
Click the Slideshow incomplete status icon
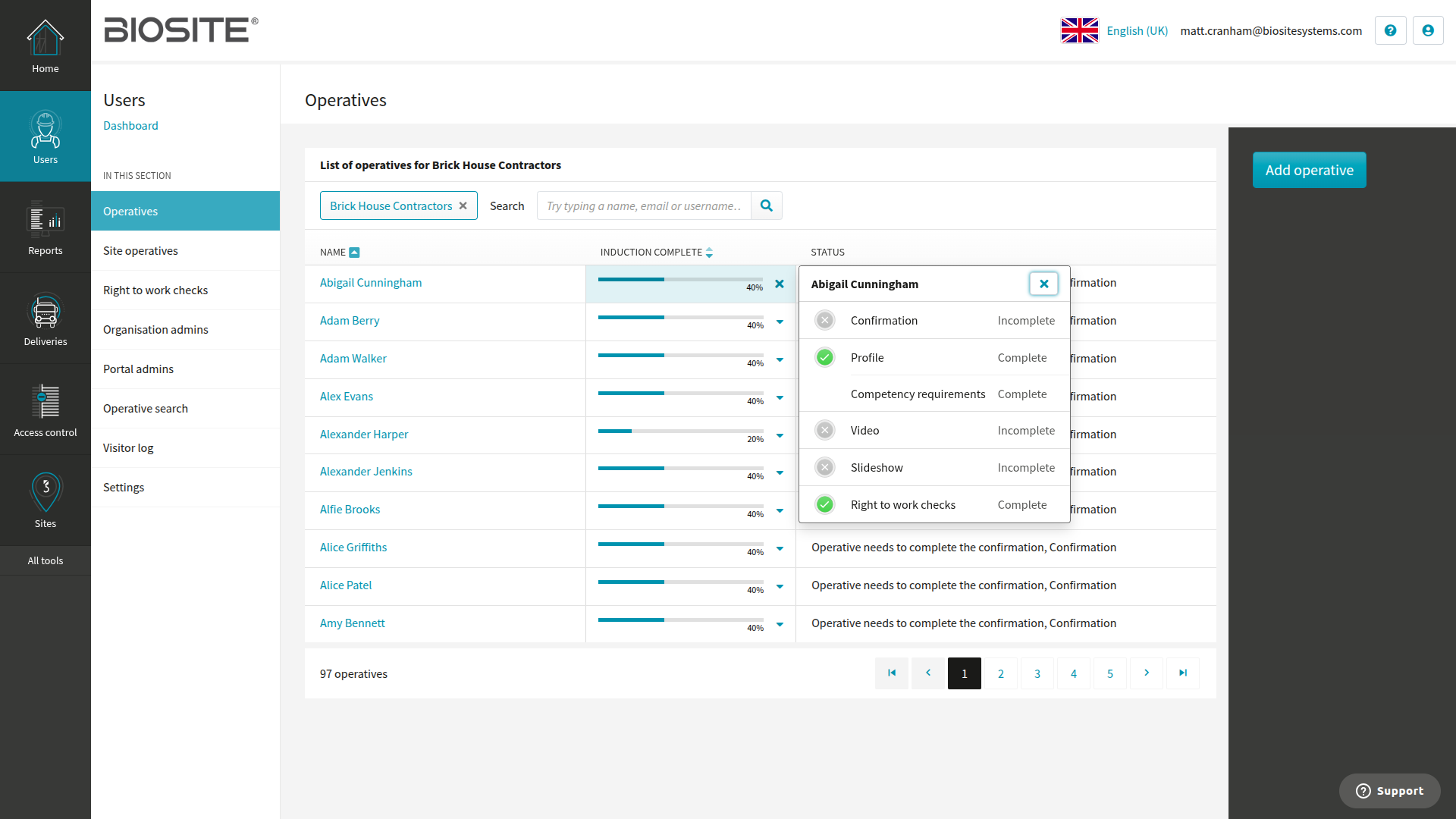click(x=825, y=467)
